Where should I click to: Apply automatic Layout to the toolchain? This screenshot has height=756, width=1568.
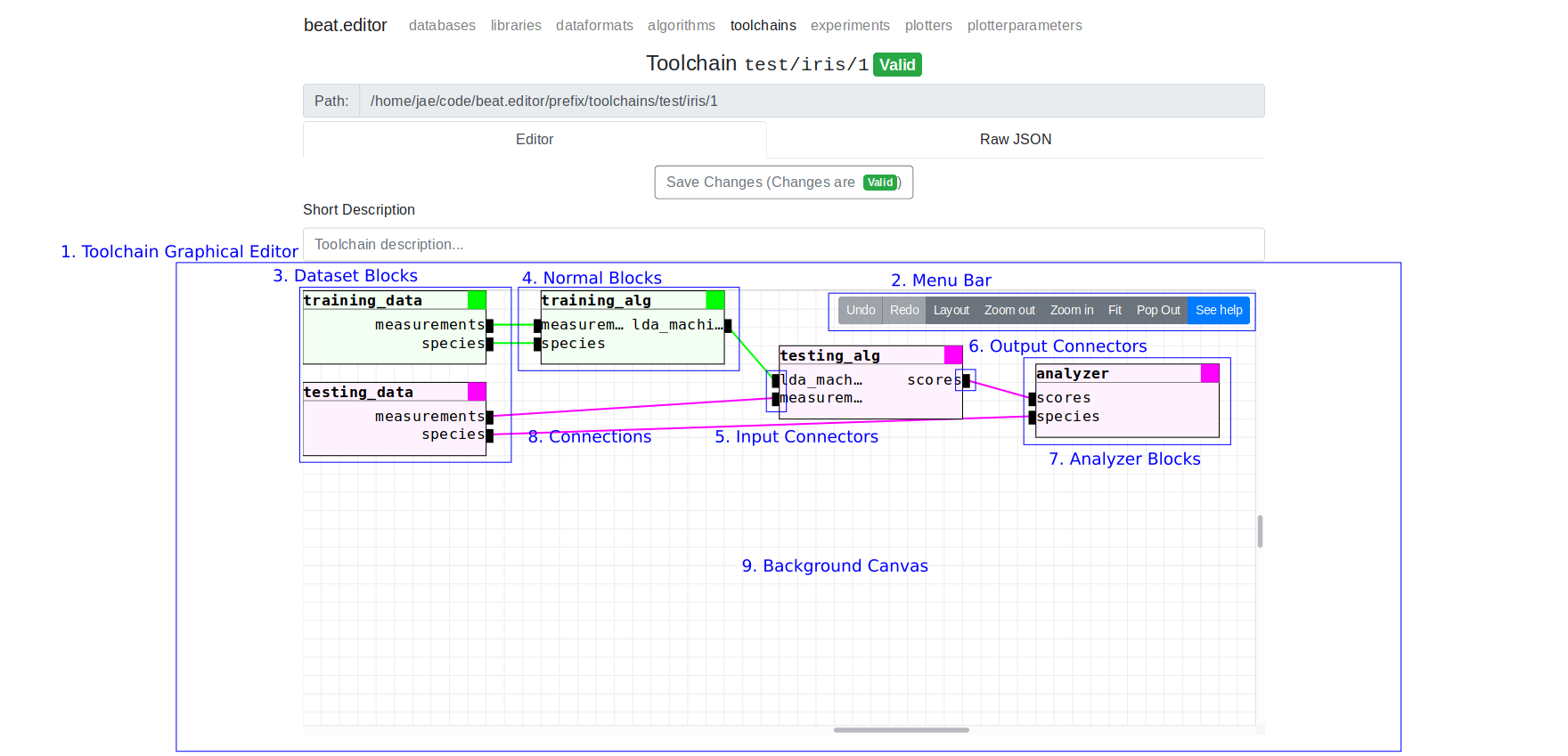pos(951,310)
